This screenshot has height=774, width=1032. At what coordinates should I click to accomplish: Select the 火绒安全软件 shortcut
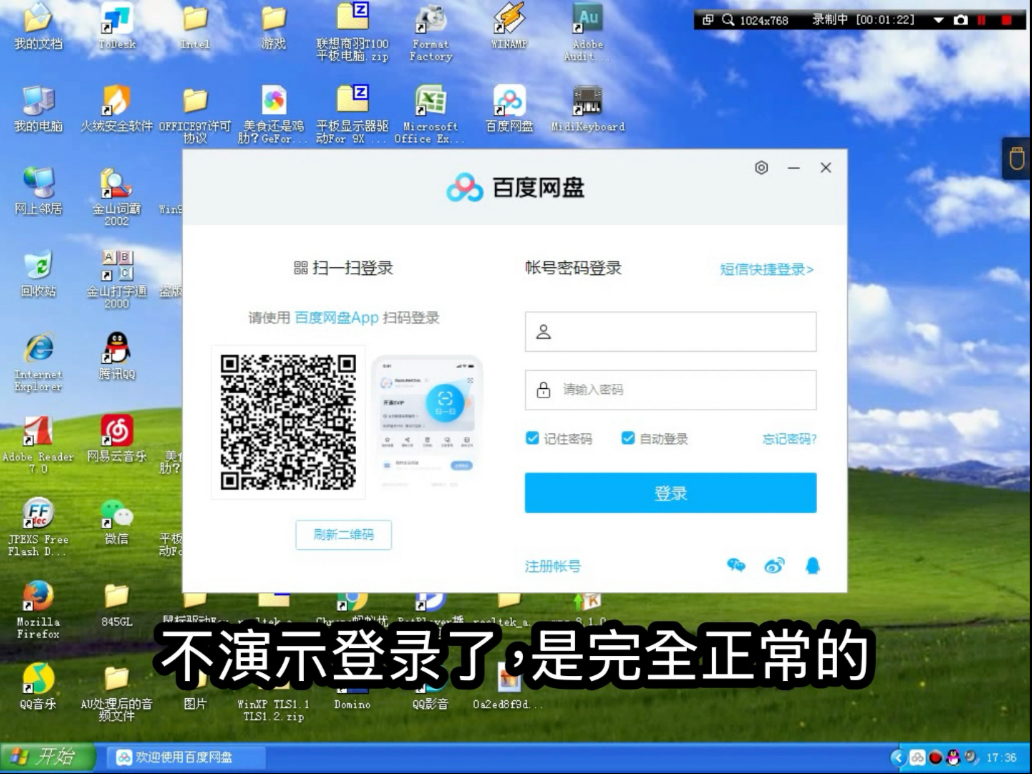click(x=116, y=110)
